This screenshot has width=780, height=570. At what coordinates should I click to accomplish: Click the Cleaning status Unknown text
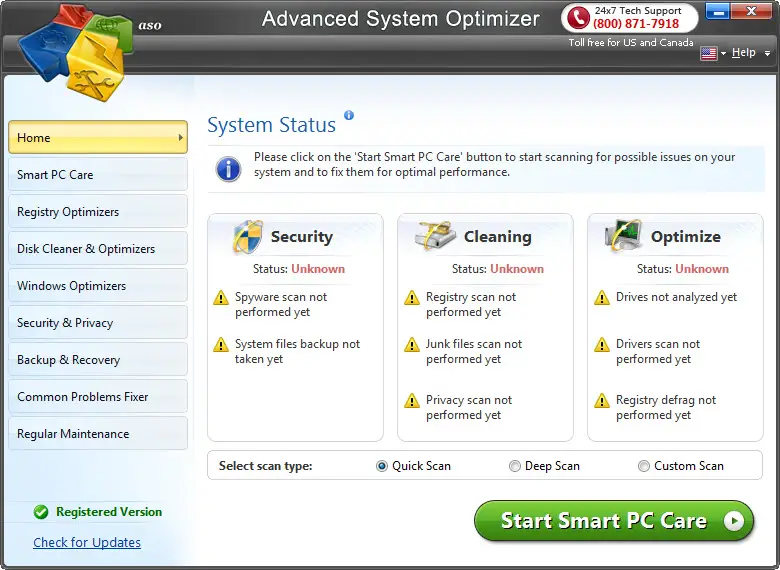517,269
